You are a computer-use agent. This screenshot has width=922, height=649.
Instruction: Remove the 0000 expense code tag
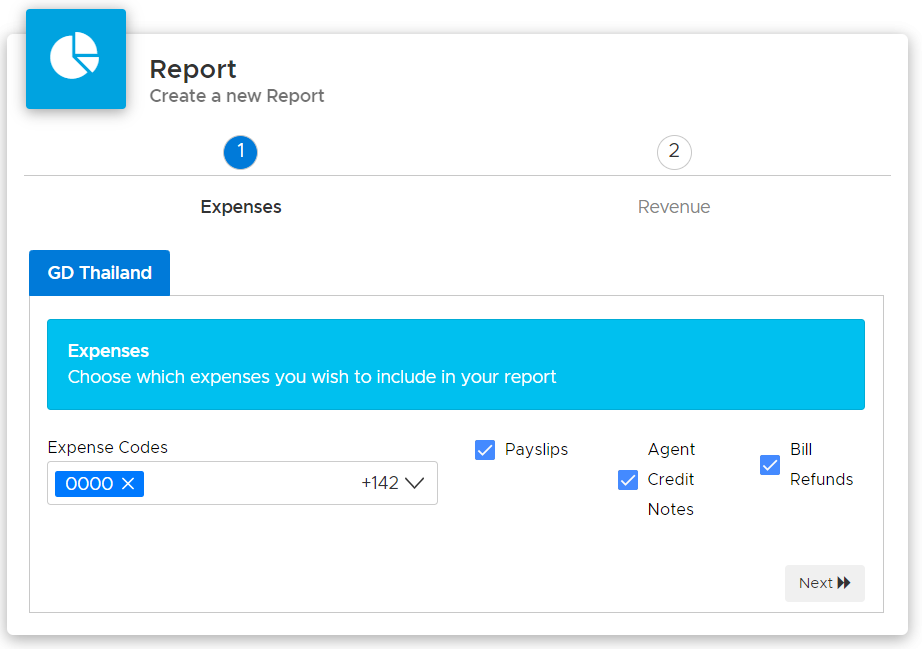(x=128, y=484)
